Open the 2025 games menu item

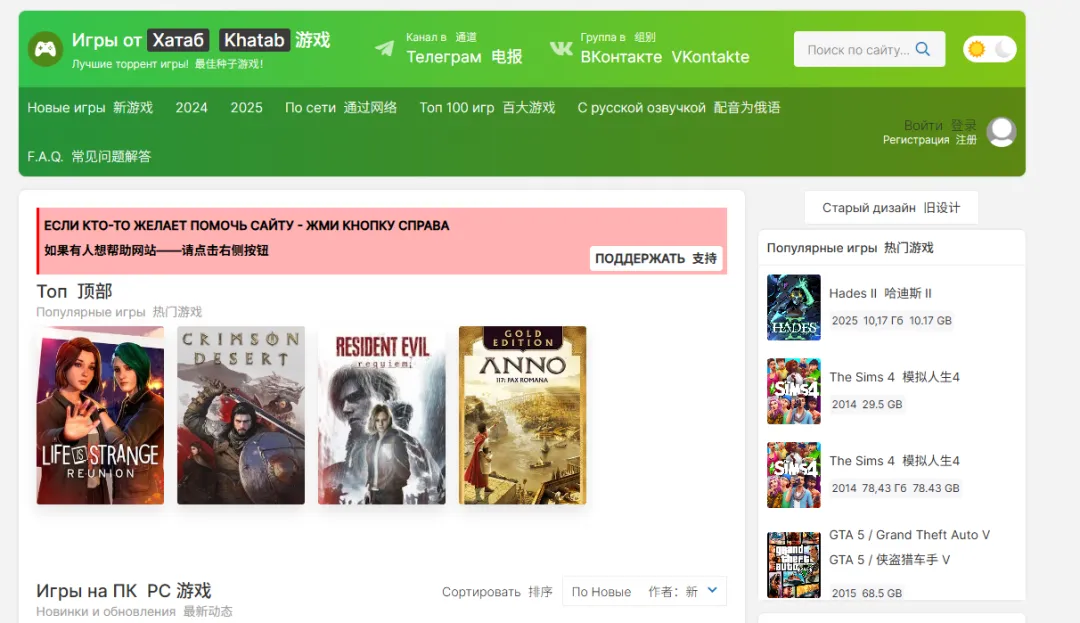pyautogui.click(x=247, y=107)
